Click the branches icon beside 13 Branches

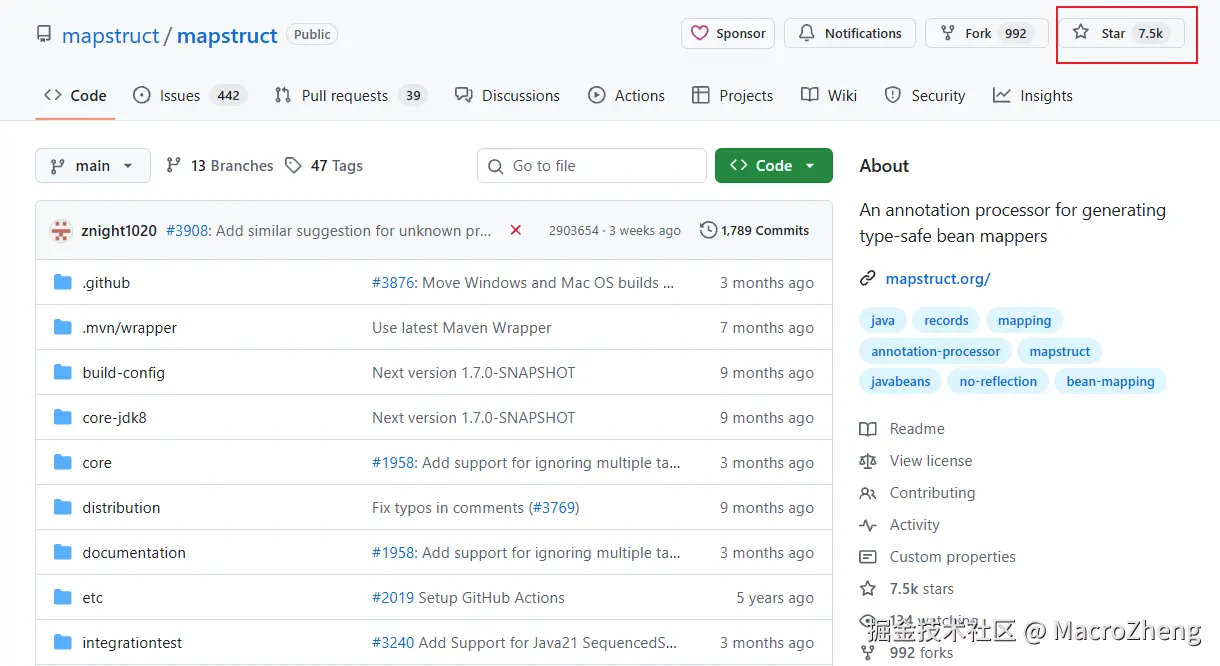(x=174, y=166)
